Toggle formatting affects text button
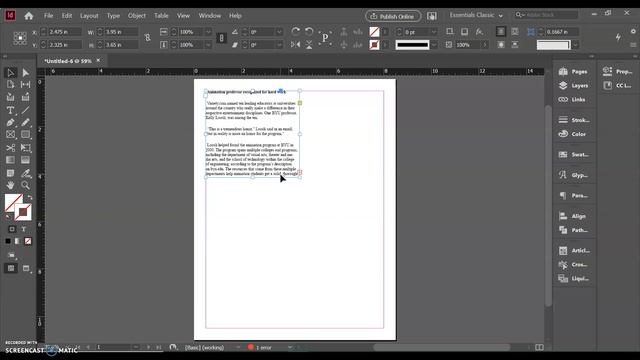 pyautogui.click(x=24, y=229)
